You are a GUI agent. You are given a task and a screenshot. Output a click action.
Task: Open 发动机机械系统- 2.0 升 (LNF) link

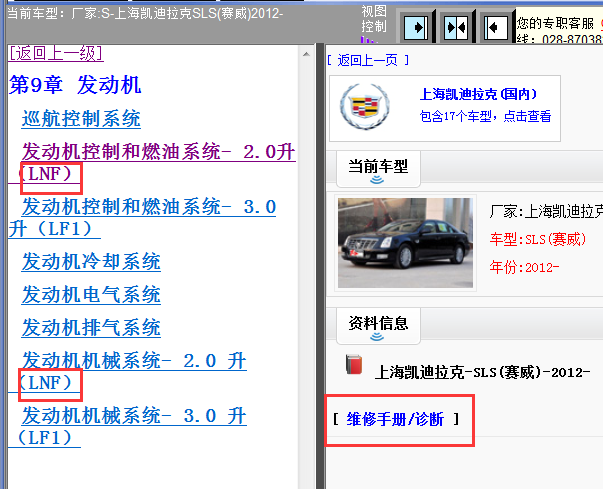127,372
